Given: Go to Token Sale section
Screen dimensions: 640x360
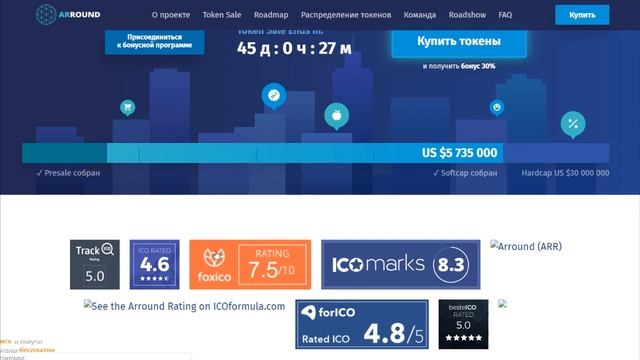Looking at the screenshot, I should 222,15.
